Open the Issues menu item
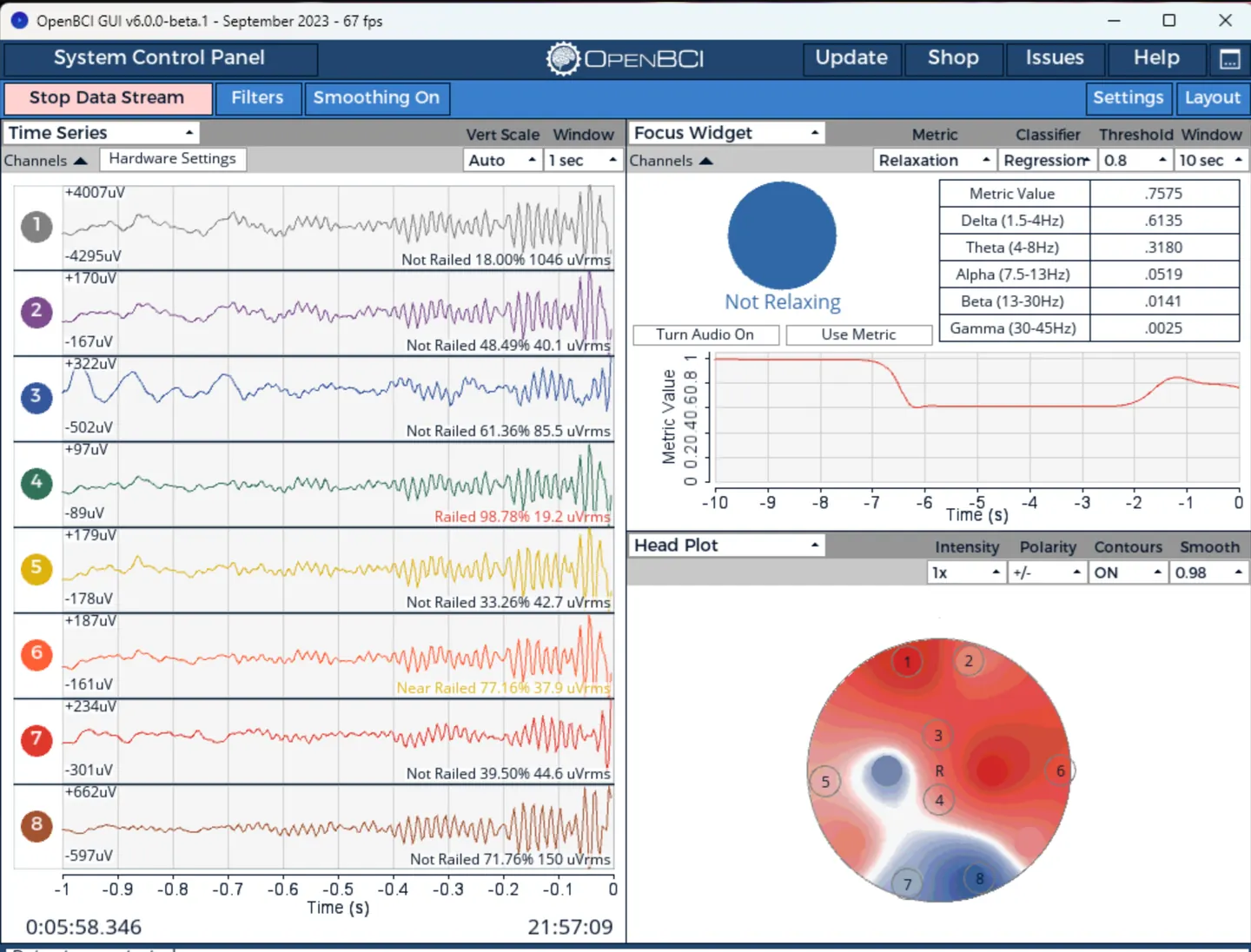The width and height of the screenshot is (1251, 952). point(1055,58)
